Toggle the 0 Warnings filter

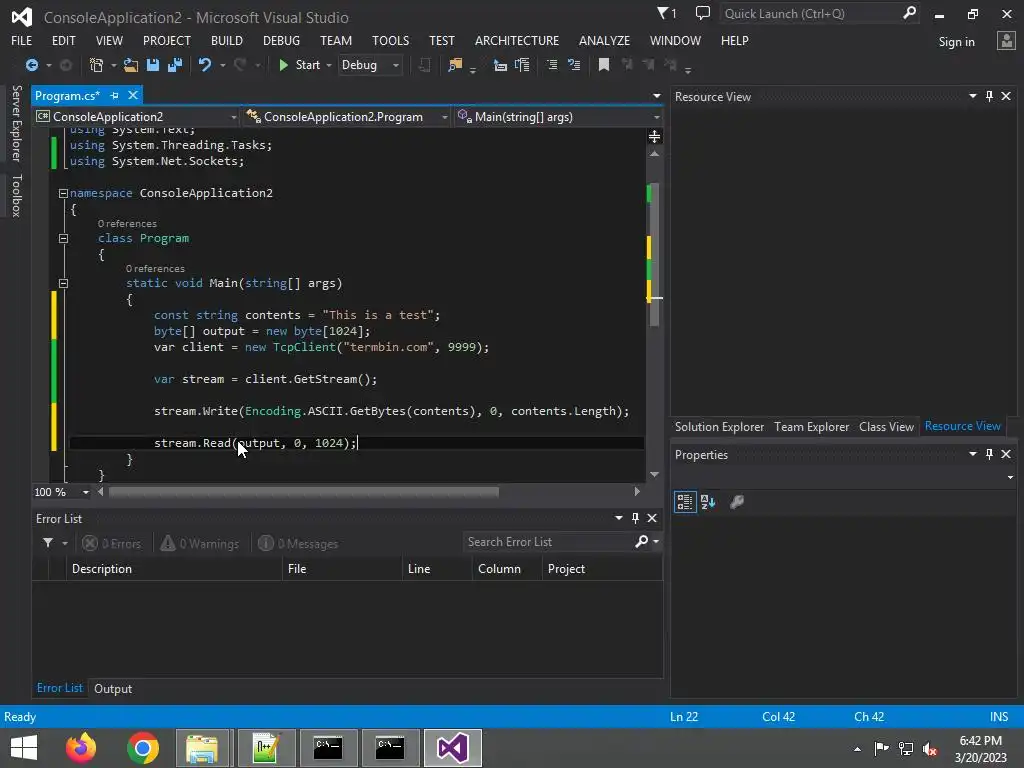(200, 543)
